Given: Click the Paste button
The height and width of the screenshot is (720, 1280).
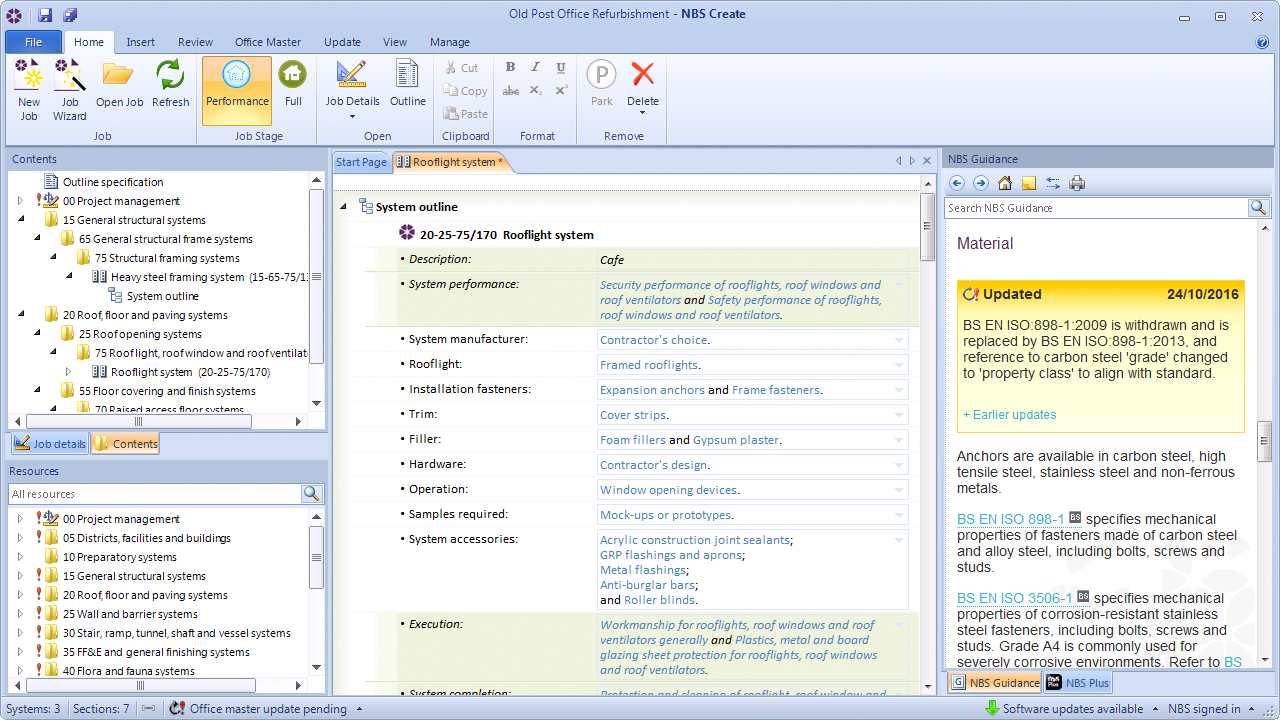Looking at the screenshot, I should 466,114.
